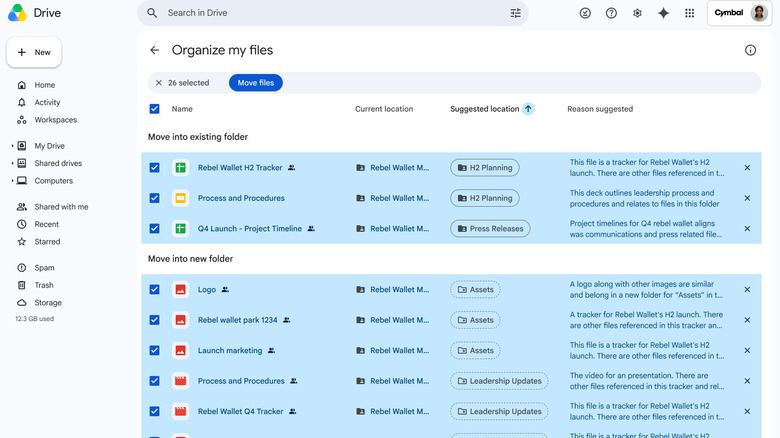Click the Slides icon of Process and Procedures
This screenshot has height=438, width=780.
pyautogui.click(x=181, y=198)
